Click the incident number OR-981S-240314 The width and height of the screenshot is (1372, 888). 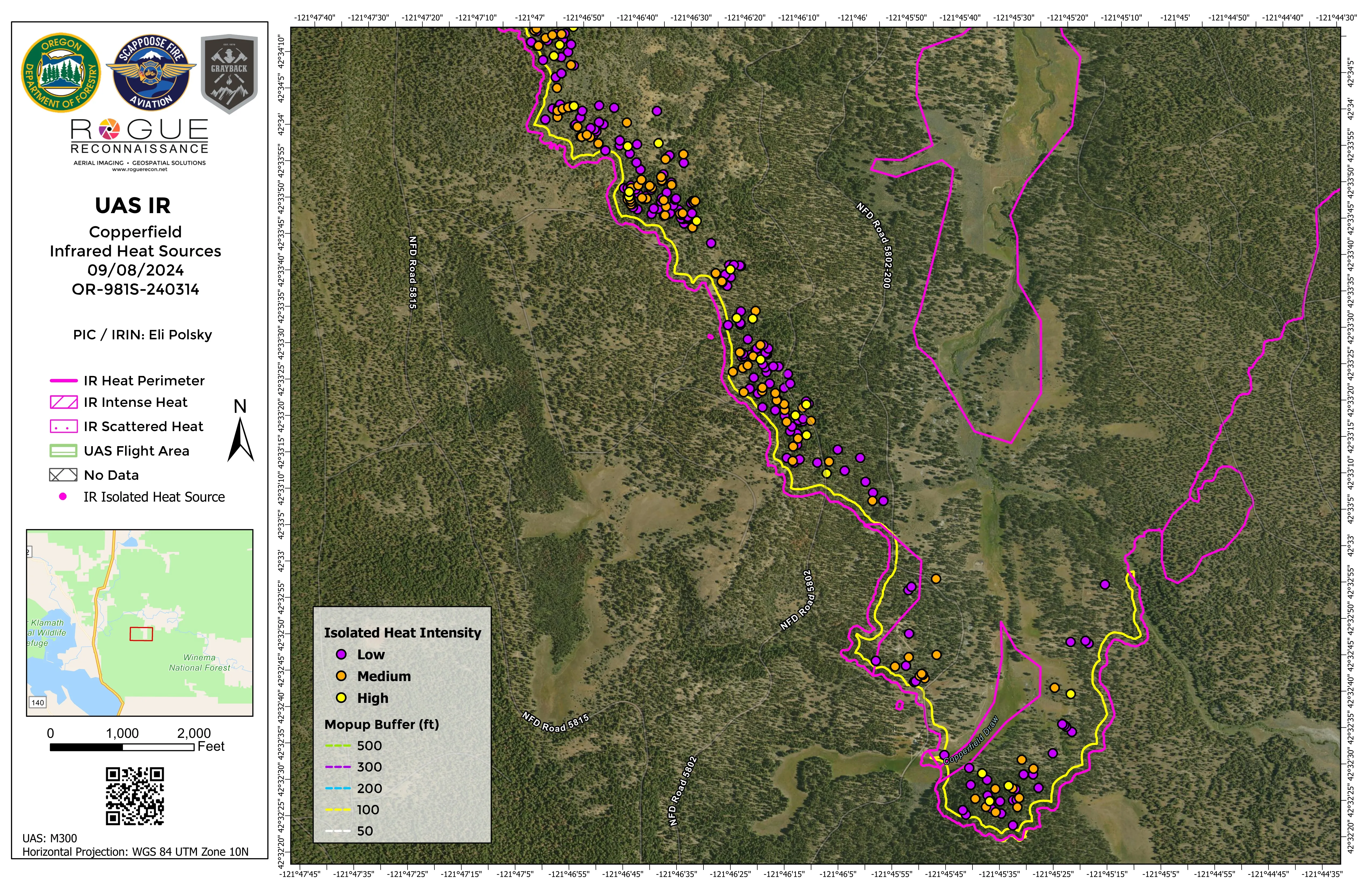pyautogui.click(x=136, y=290)
